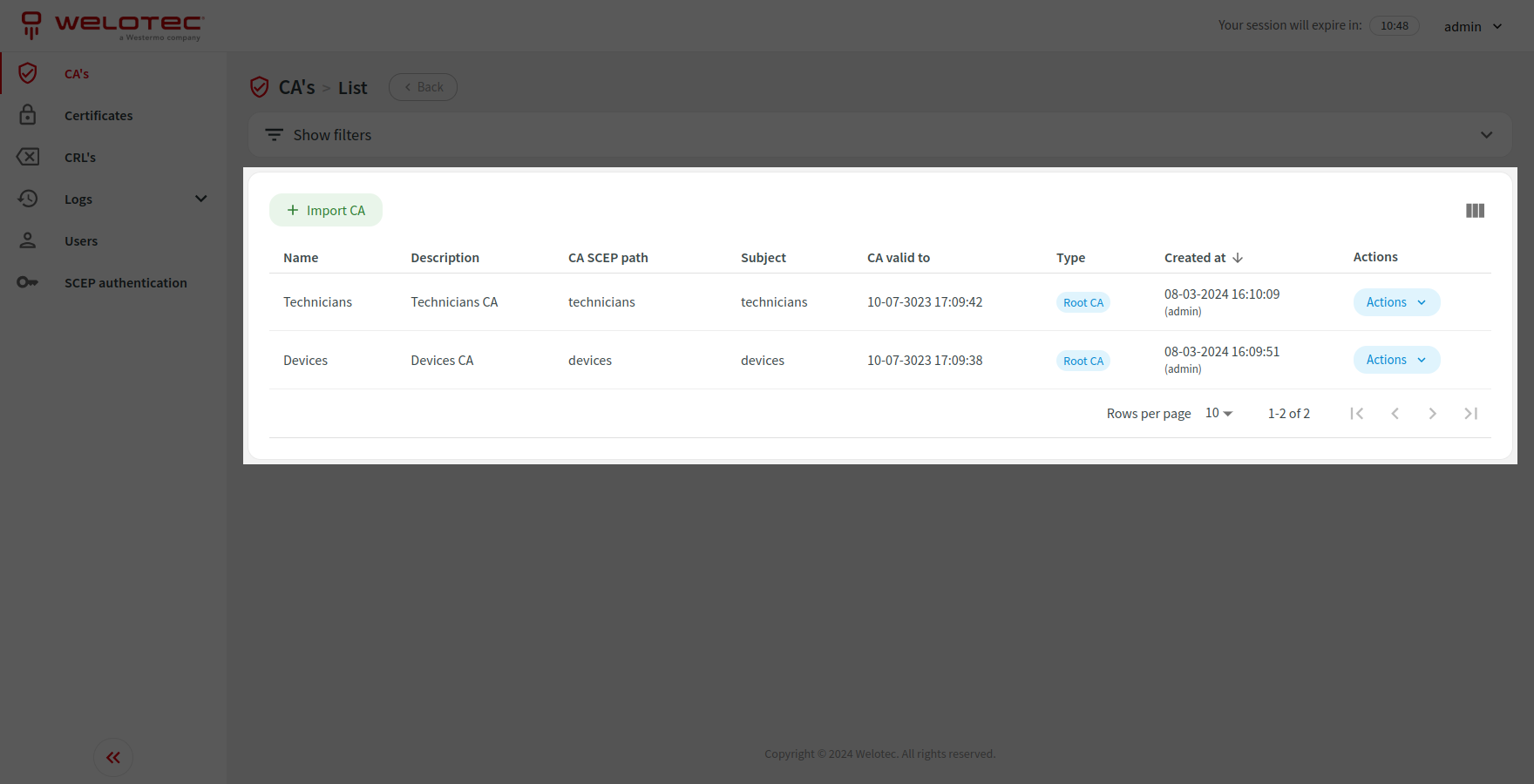Viewport: 1534px width, 784px height.
Task: Collapse the sidebar with the double-chevron toggle
Action: pyautogui.click(x=112, y=757)
